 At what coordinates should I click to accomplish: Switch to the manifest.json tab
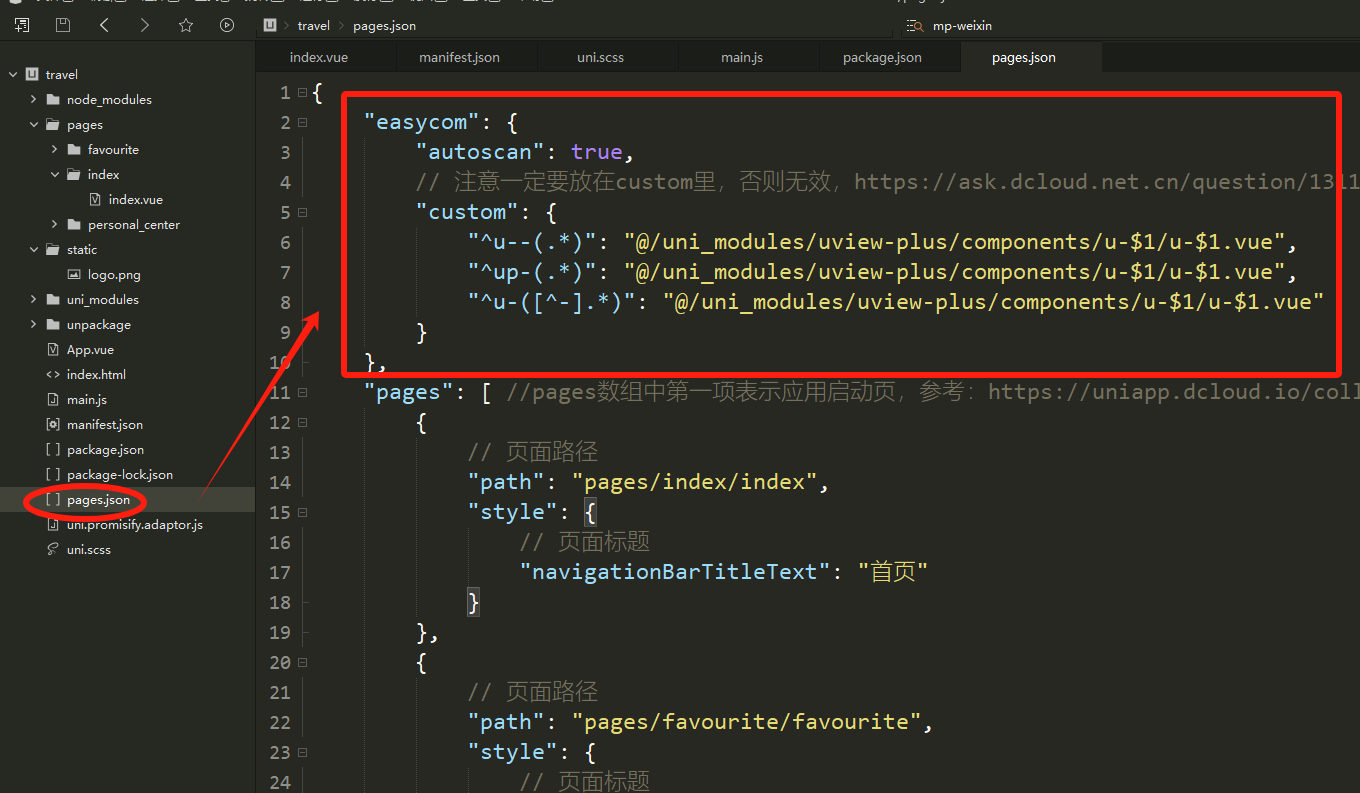pyautogui.click(x=459, y=58)
